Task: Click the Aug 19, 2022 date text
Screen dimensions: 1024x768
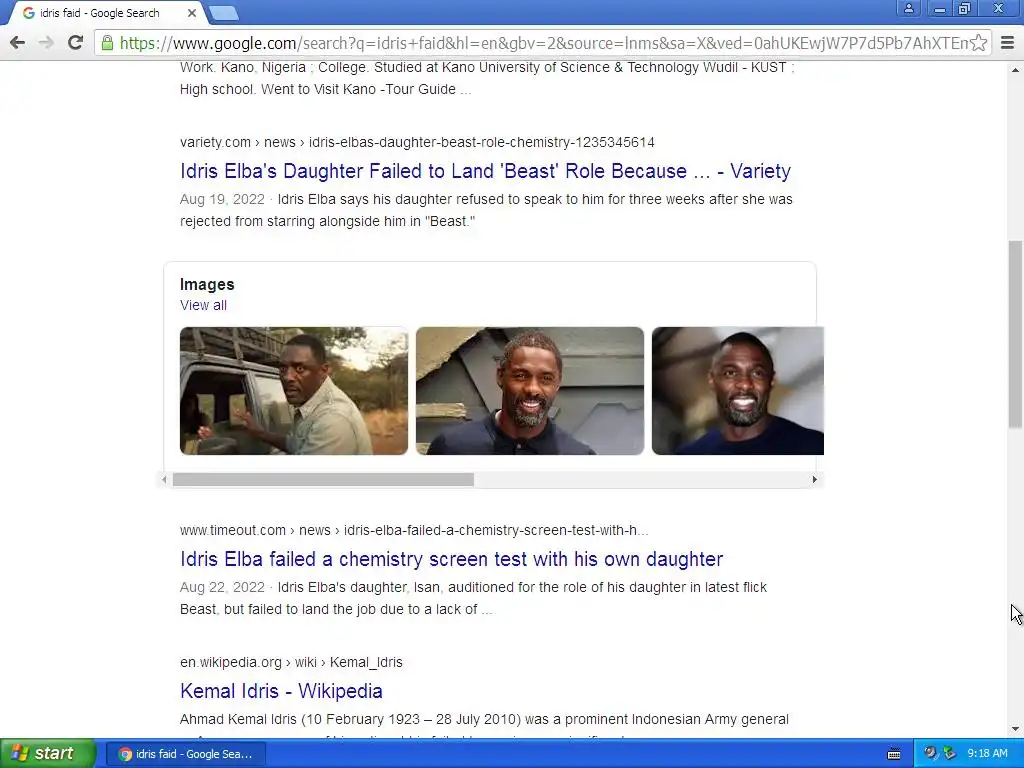Action: [222, 199]
